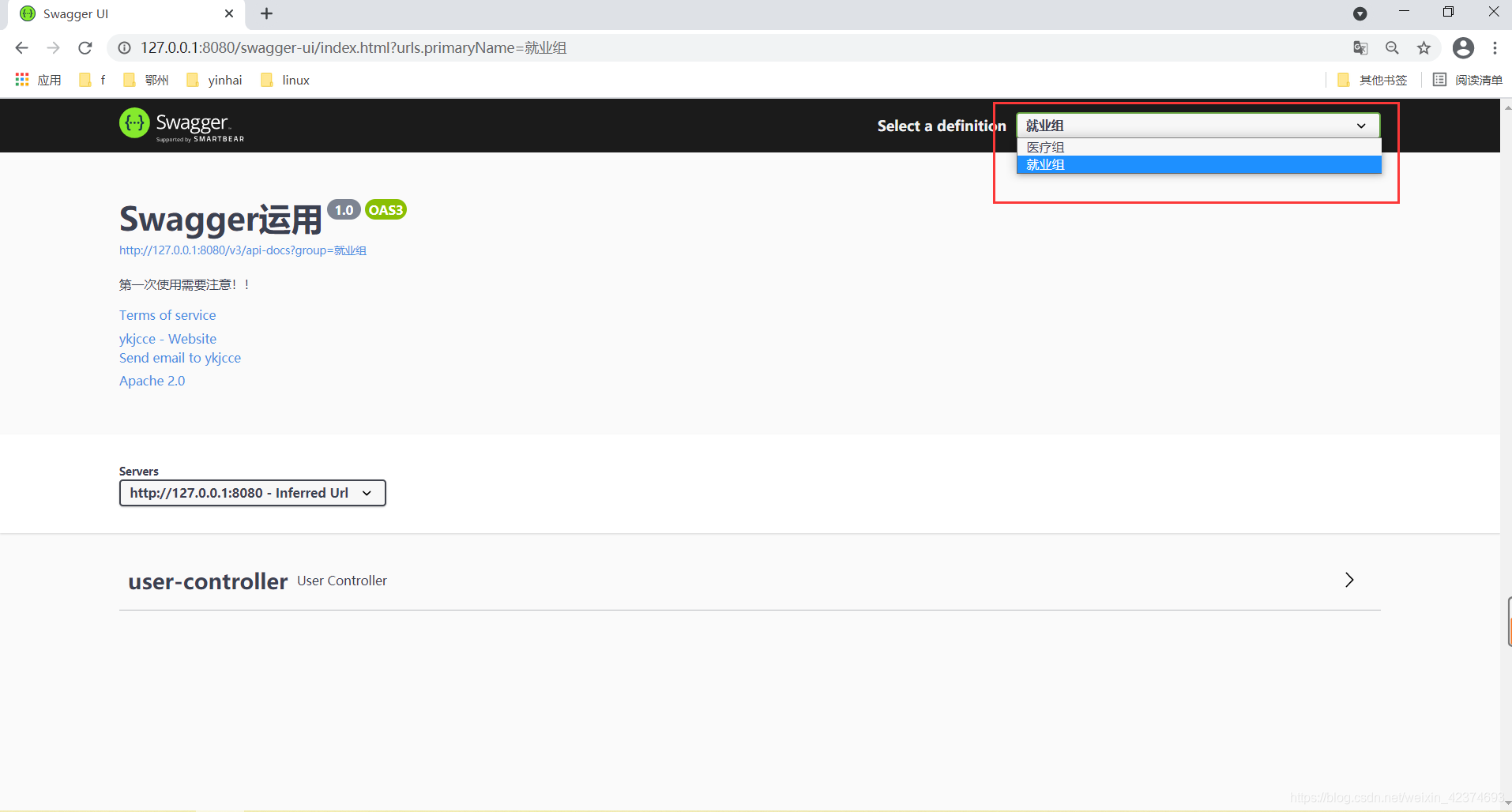Bookmark this page with the star icon

[x=1424, y=48]
